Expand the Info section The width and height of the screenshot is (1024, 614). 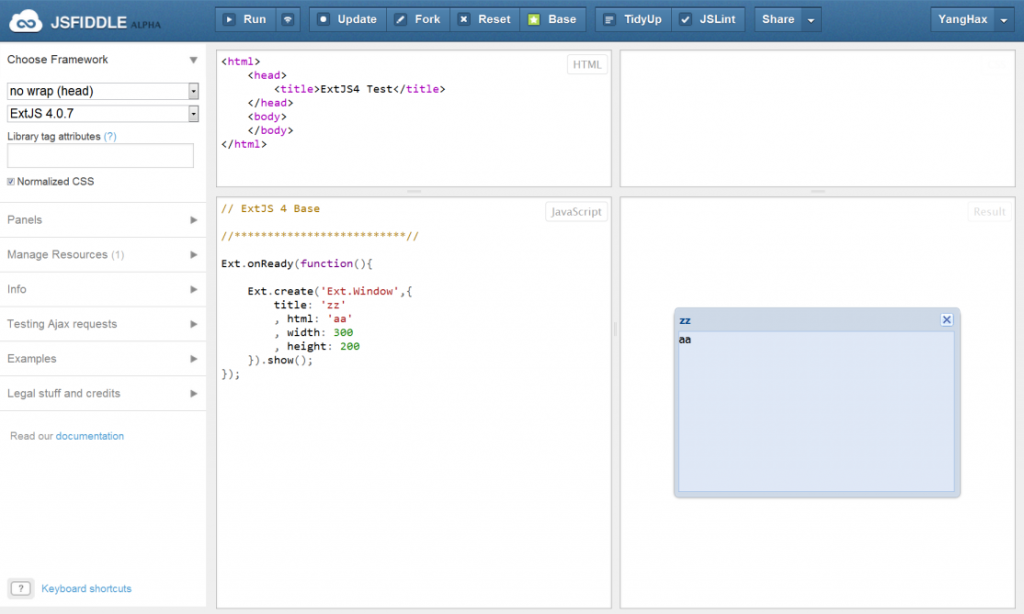pos(103,289)
